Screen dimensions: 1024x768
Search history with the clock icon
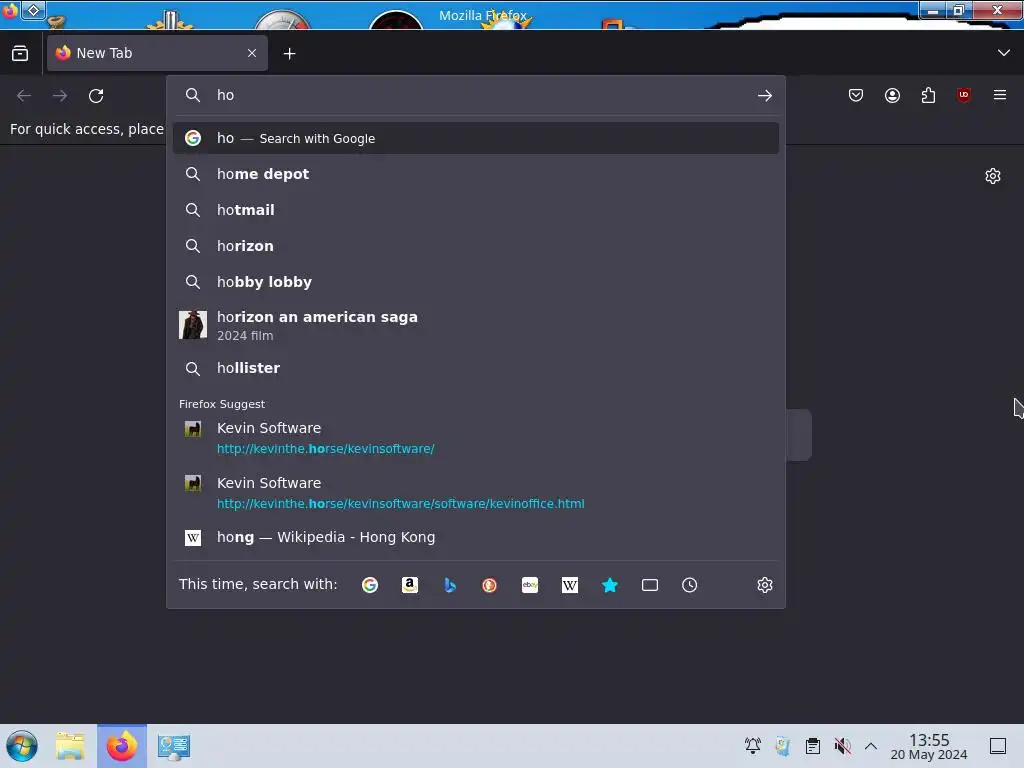tap(690, 585)
